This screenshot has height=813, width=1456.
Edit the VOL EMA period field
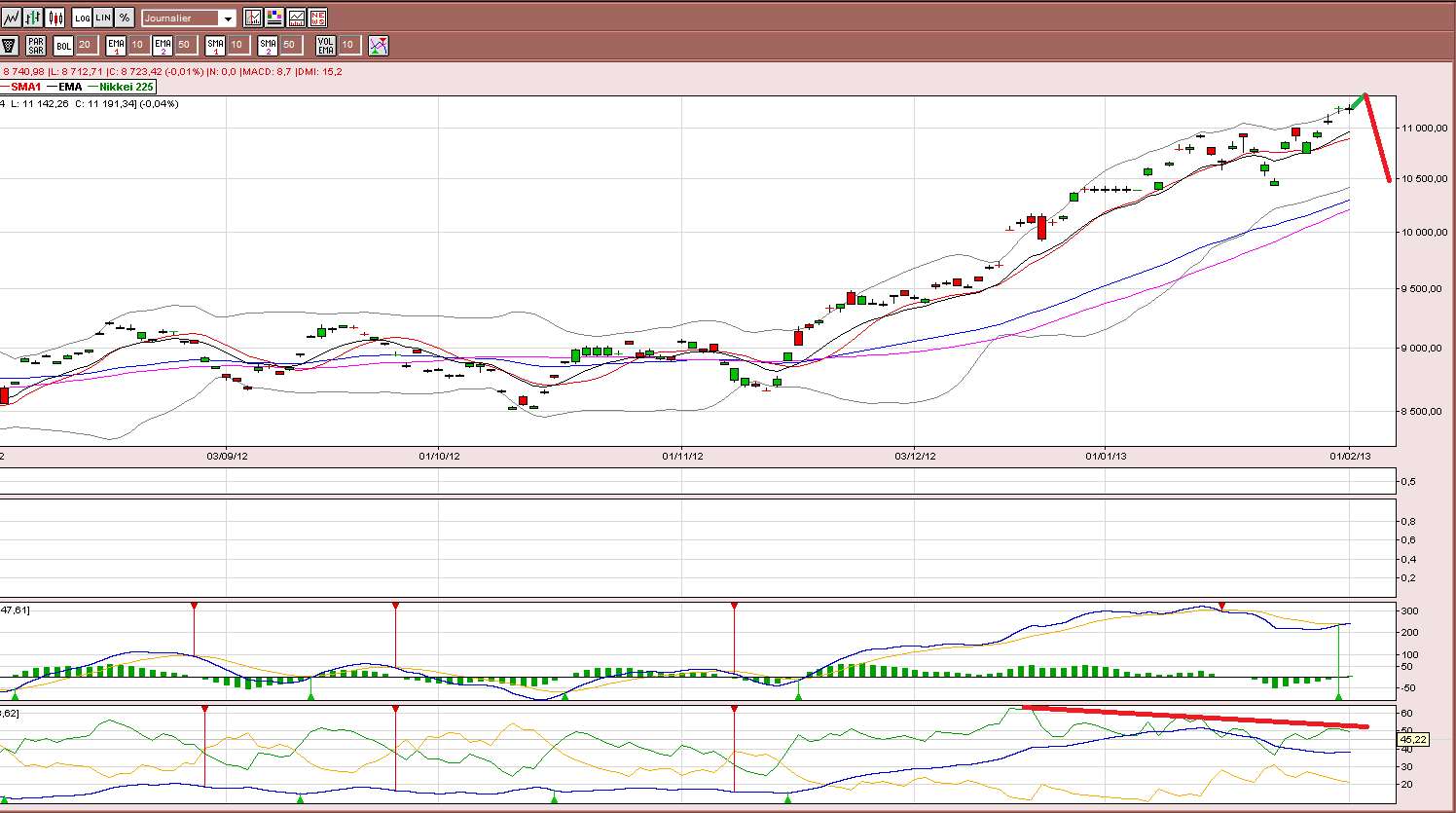click(x=348, y=45)
